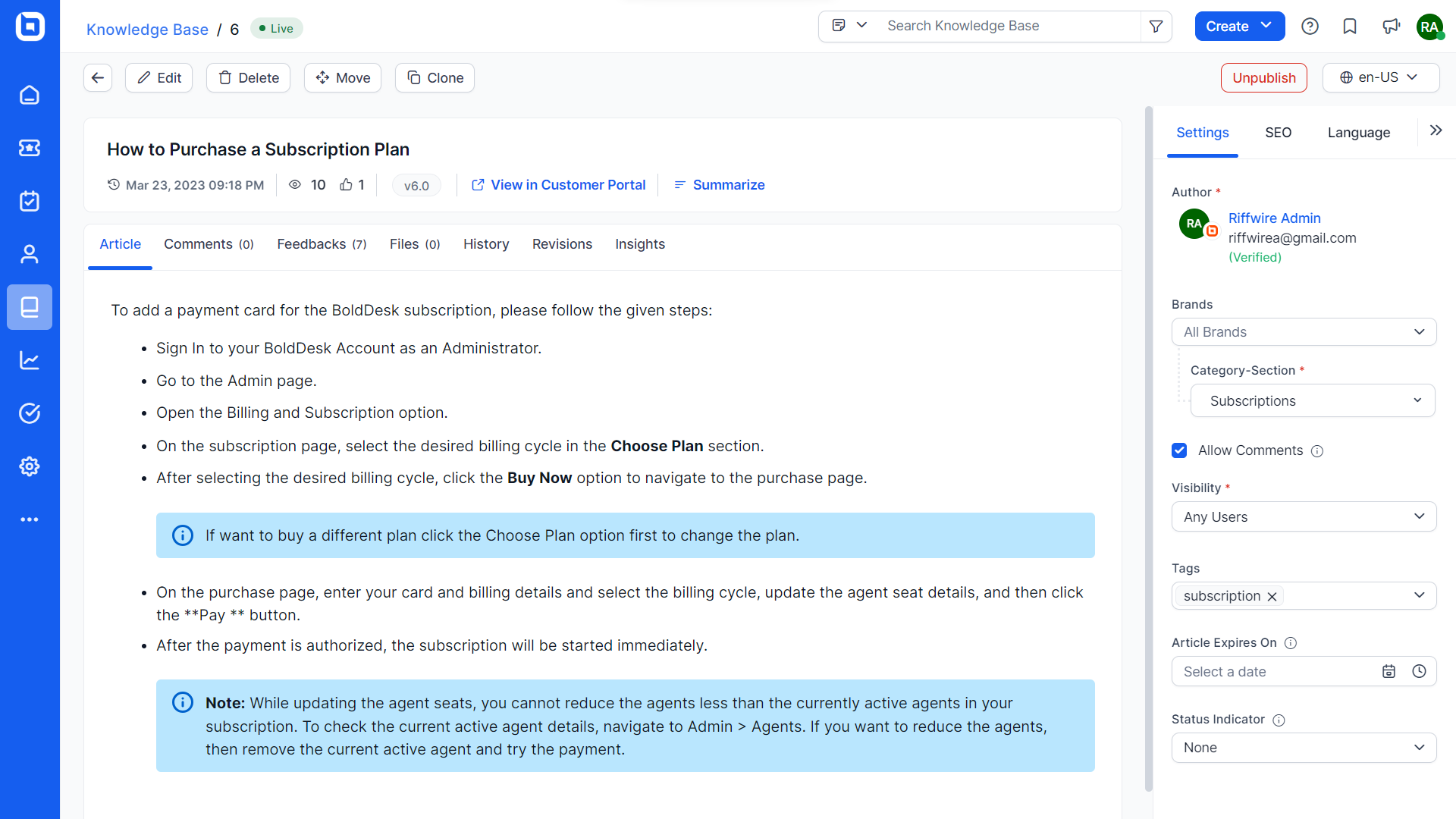Open the Tasks calendar icon in sidebar
The height and width of the screenshot is (819, 1456).
(x=30, y=201)
